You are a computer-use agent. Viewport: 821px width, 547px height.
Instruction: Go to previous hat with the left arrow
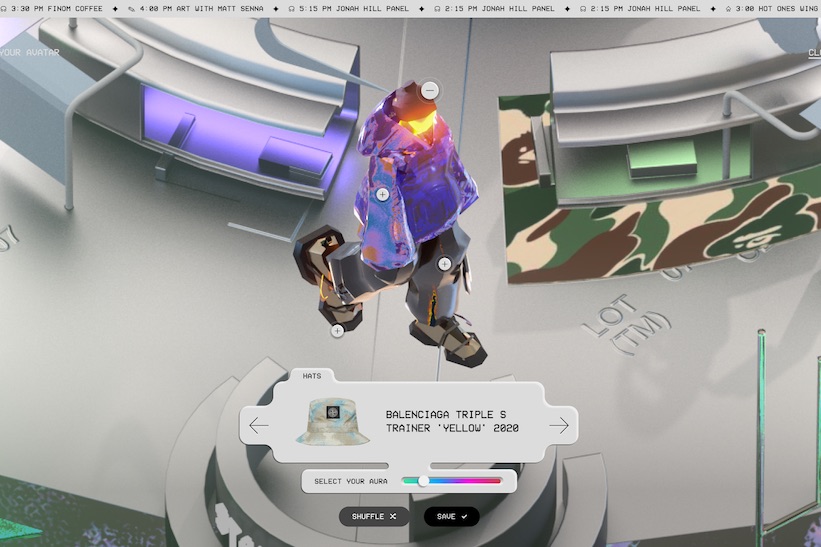point(259,425)
